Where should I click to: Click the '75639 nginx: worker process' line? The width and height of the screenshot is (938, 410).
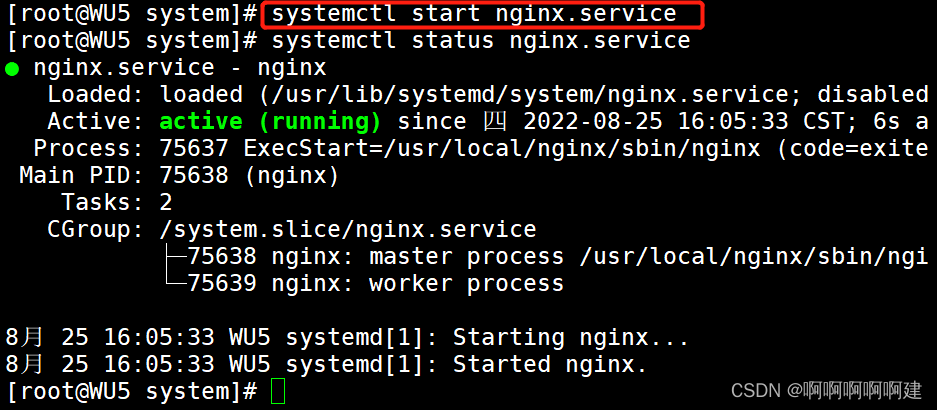[376, 283]
